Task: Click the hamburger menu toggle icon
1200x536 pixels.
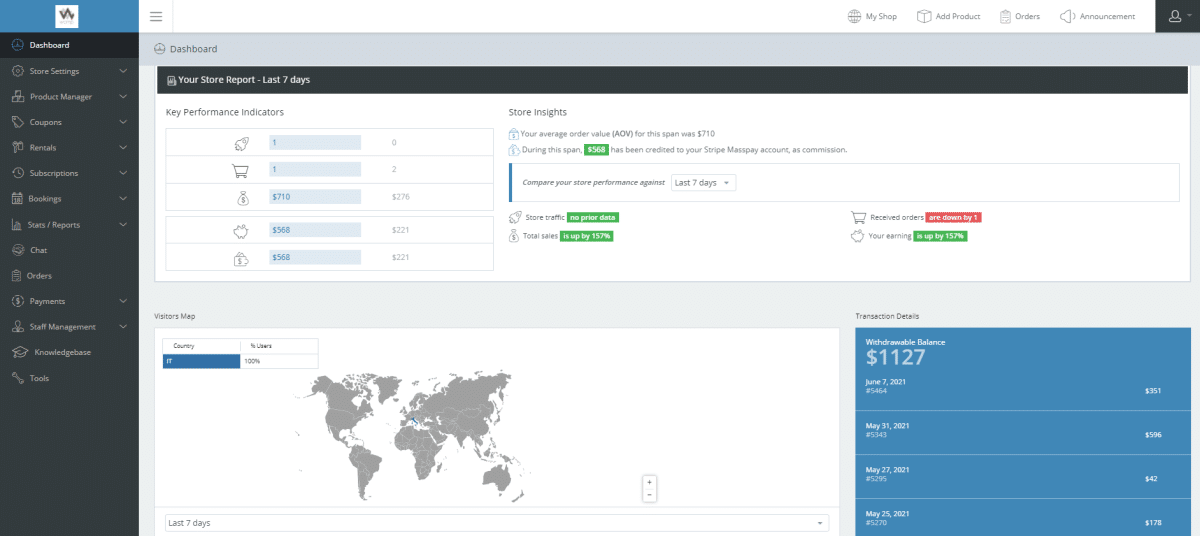Action: click(x=155, y=16)
